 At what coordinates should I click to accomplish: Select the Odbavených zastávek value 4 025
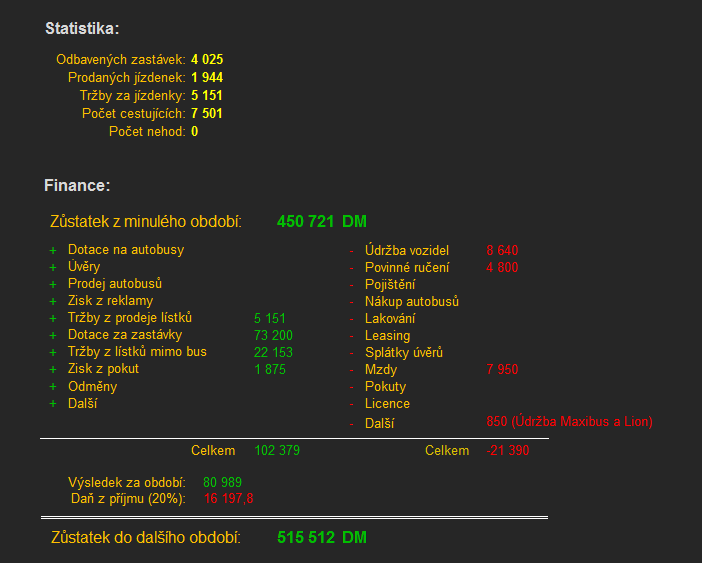pyautogui.click(x=207, y=60)
